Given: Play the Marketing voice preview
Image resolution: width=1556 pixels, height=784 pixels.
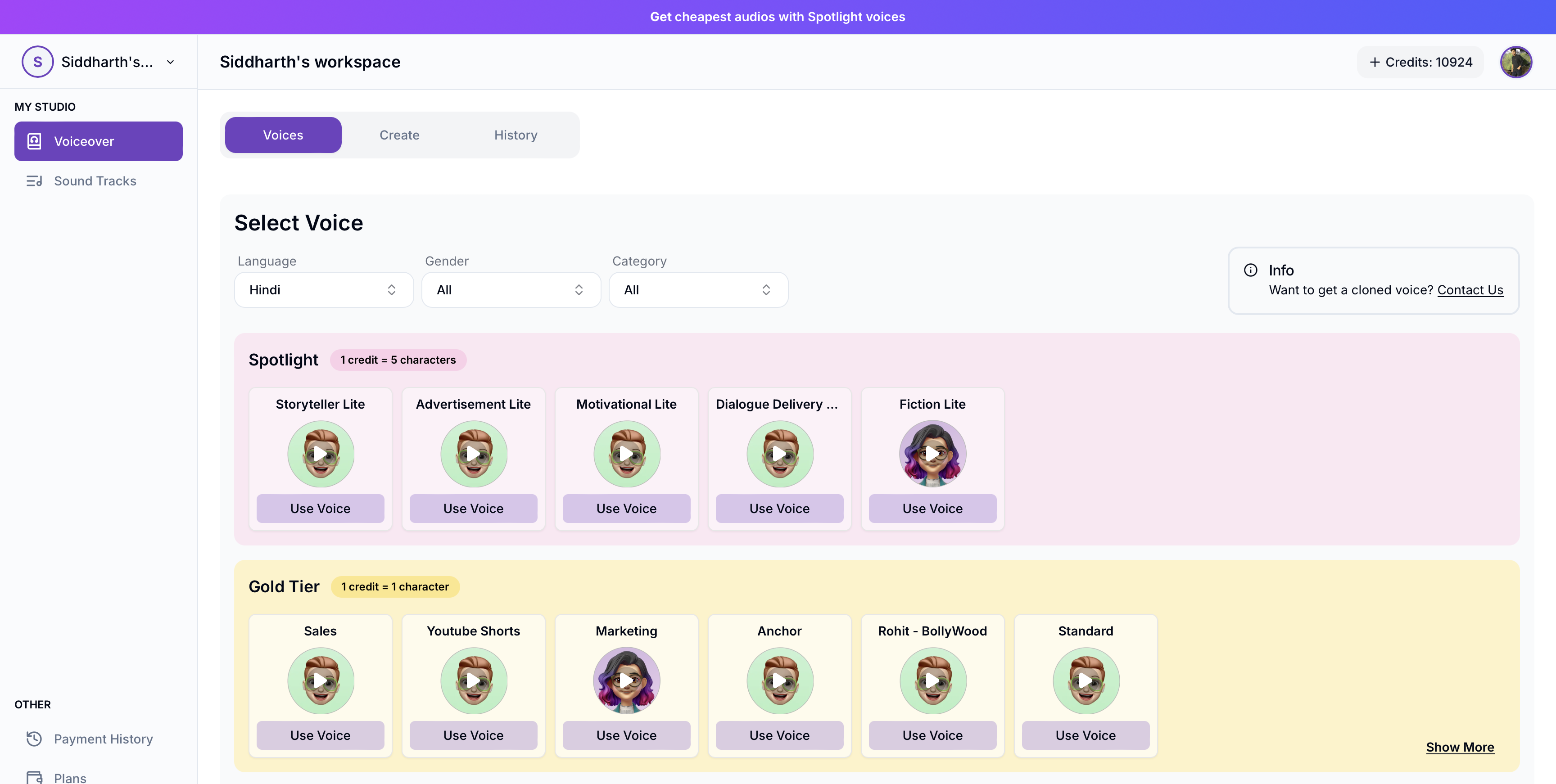Looking at the screenshot, I should 626,681.
